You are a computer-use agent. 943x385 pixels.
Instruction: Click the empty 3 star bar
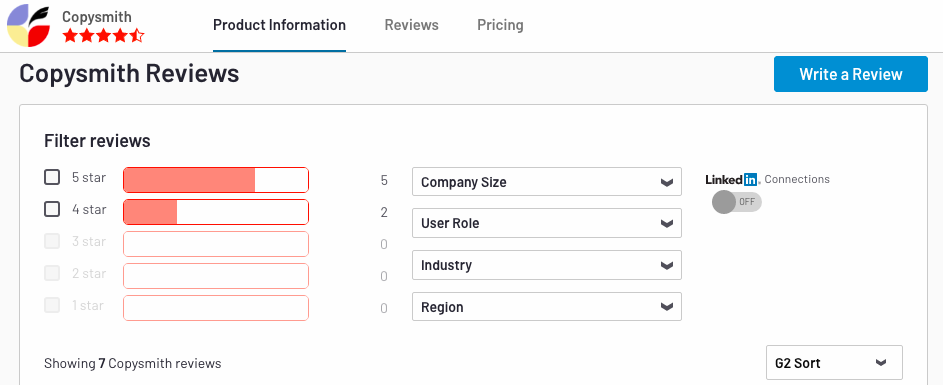[216, 244]
